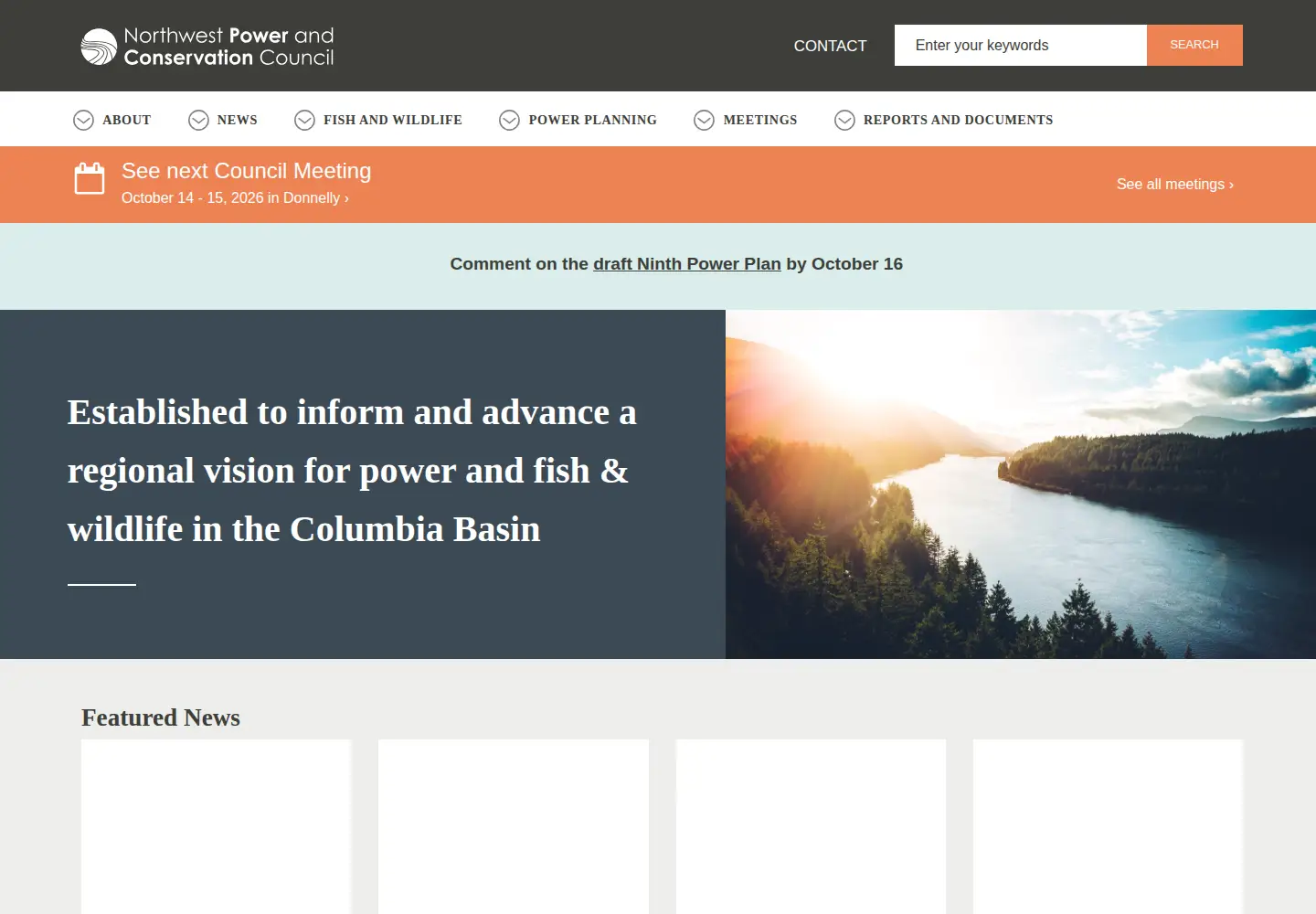Expand the Fish and Wildlife chevron icon

coord(304,120)
